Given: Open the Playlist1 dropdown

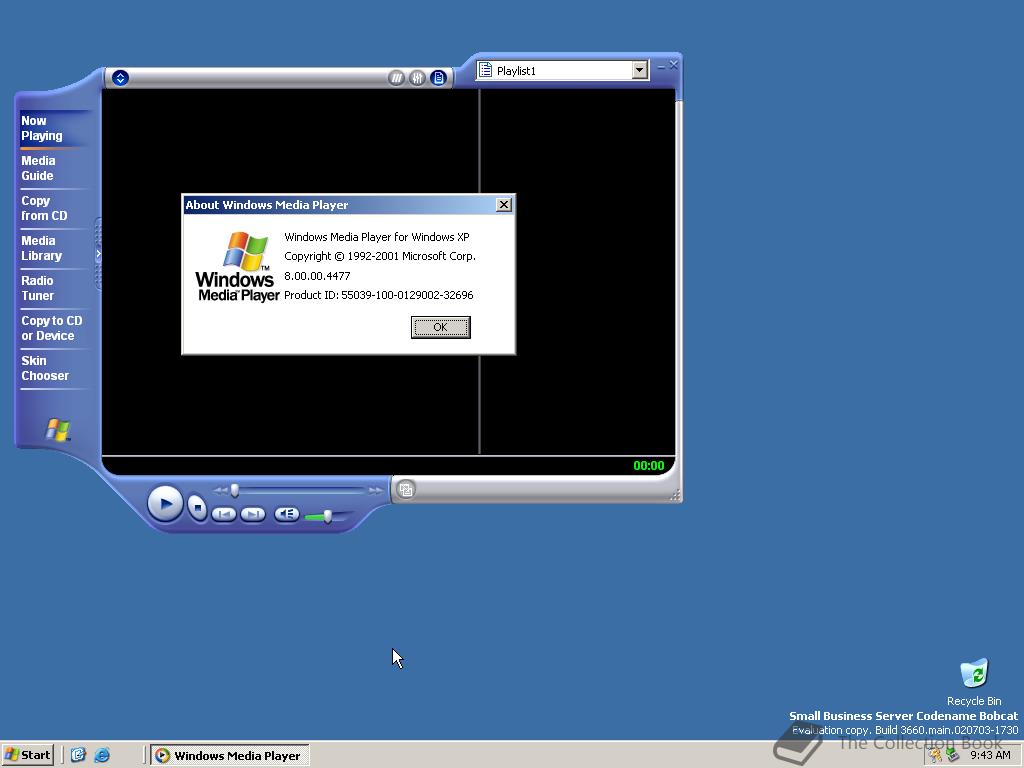Looking at the screenshot, I should (x=639, y=70).
